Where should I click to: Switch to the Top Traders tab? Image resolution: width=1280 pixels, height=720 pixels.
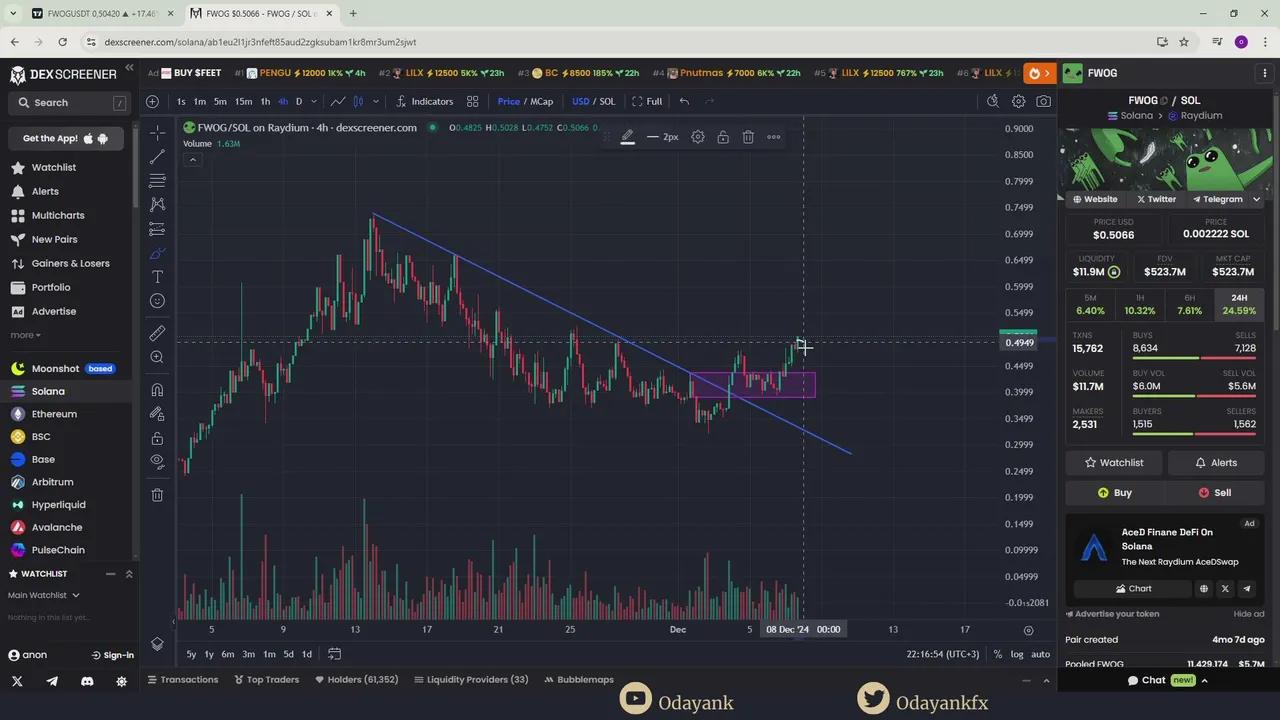(266, 680)
